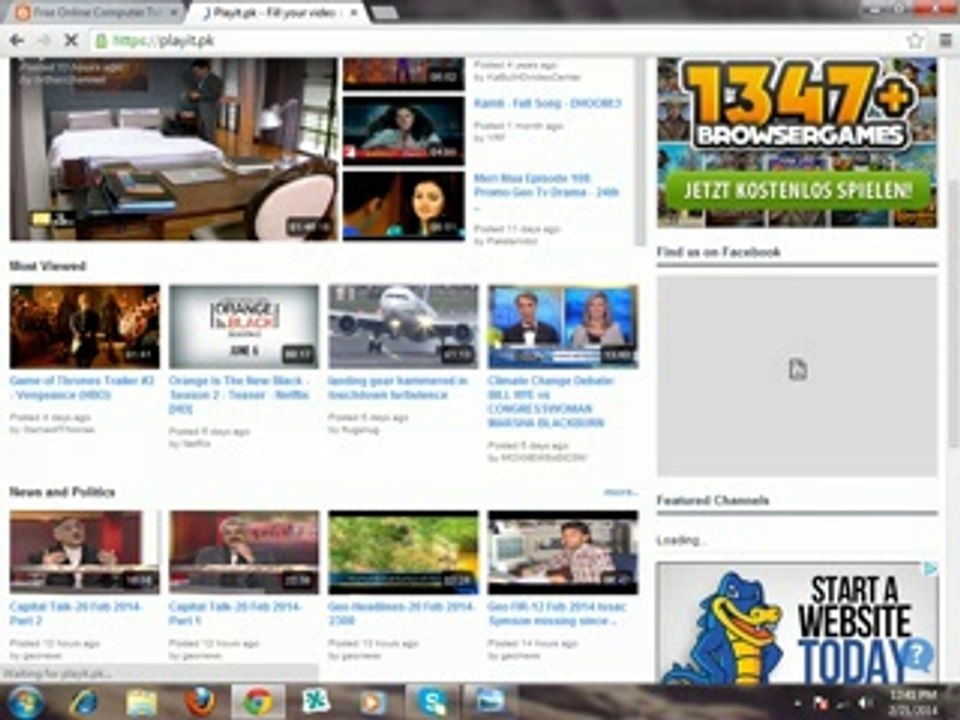The width and height of the screenshot is (960, 720).
Task: Bookmark this page with the star icon
Action: [915, 40]
